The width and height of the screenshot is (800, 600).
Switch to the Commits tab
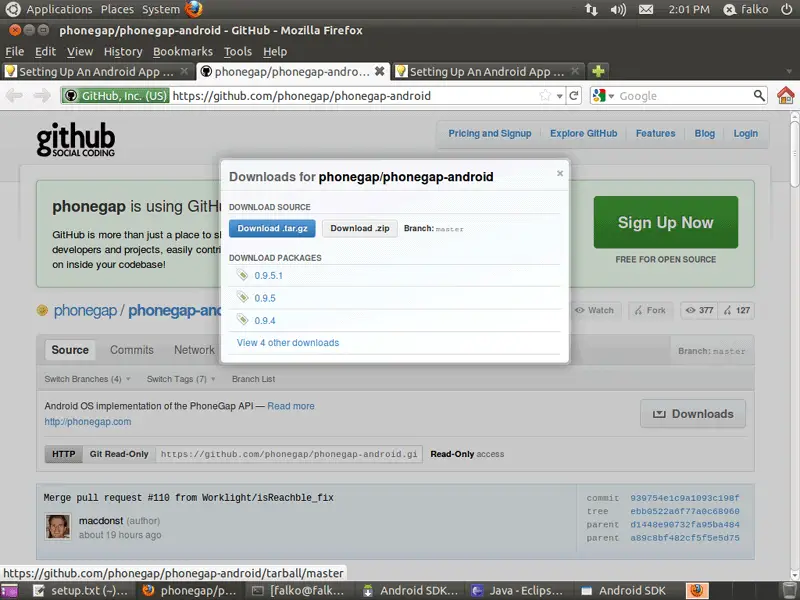pyautogui.click(x=132, y=350)
